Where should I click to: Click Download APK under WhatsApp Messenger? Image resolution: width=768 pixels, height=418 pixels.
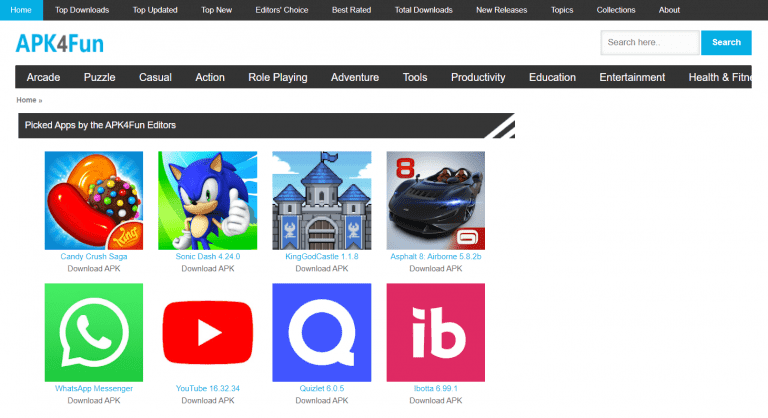94,400
